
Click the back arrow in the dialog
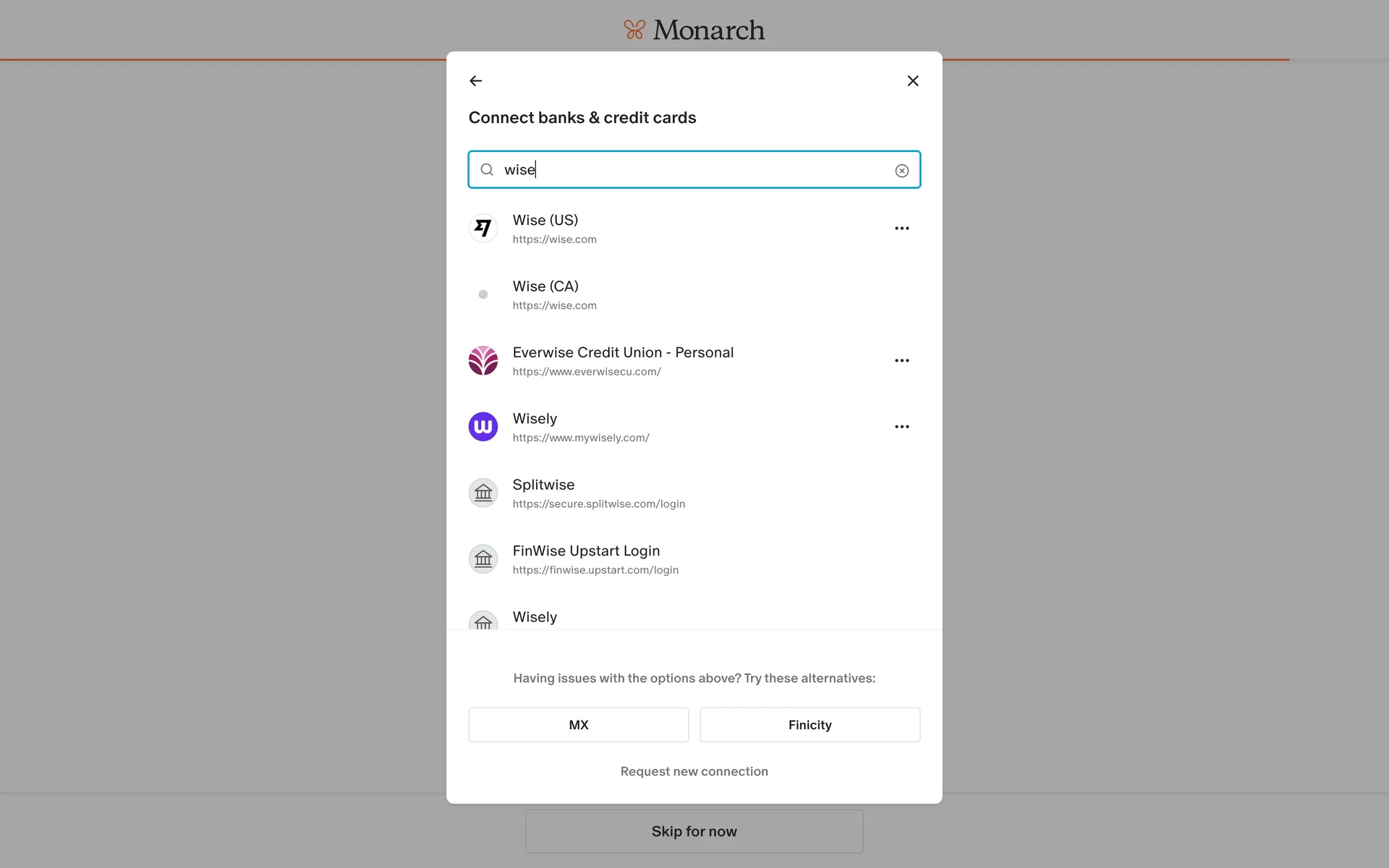pos(475,81)
